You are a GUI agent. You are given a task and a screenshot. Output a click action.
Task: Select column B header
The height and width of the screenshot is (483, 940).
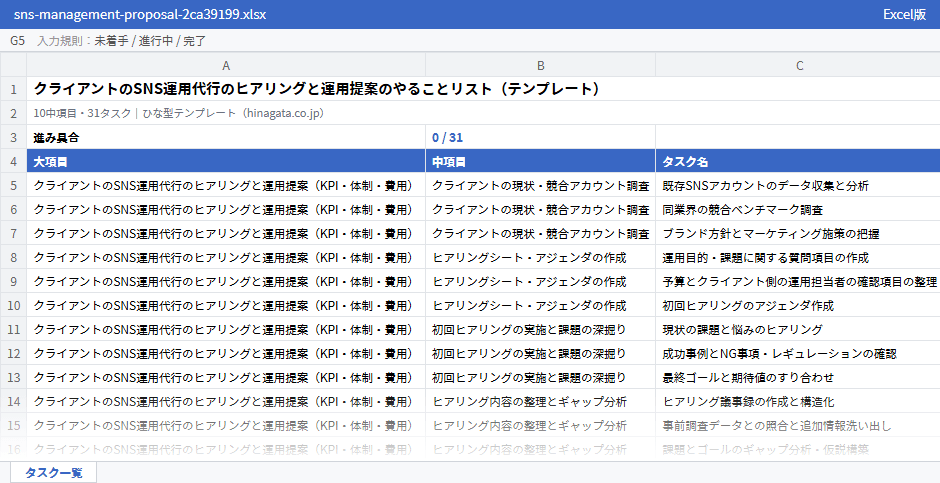pos(540,65)
